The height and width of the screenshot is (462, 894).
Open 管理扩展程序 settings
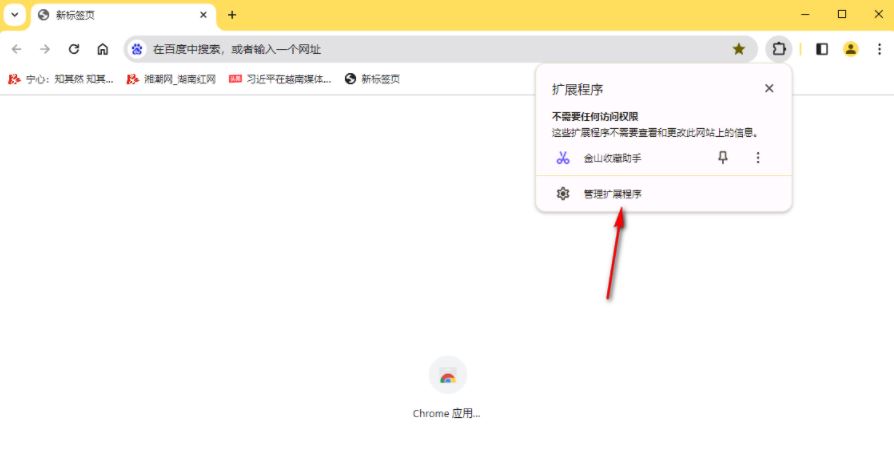coord(664,194)
